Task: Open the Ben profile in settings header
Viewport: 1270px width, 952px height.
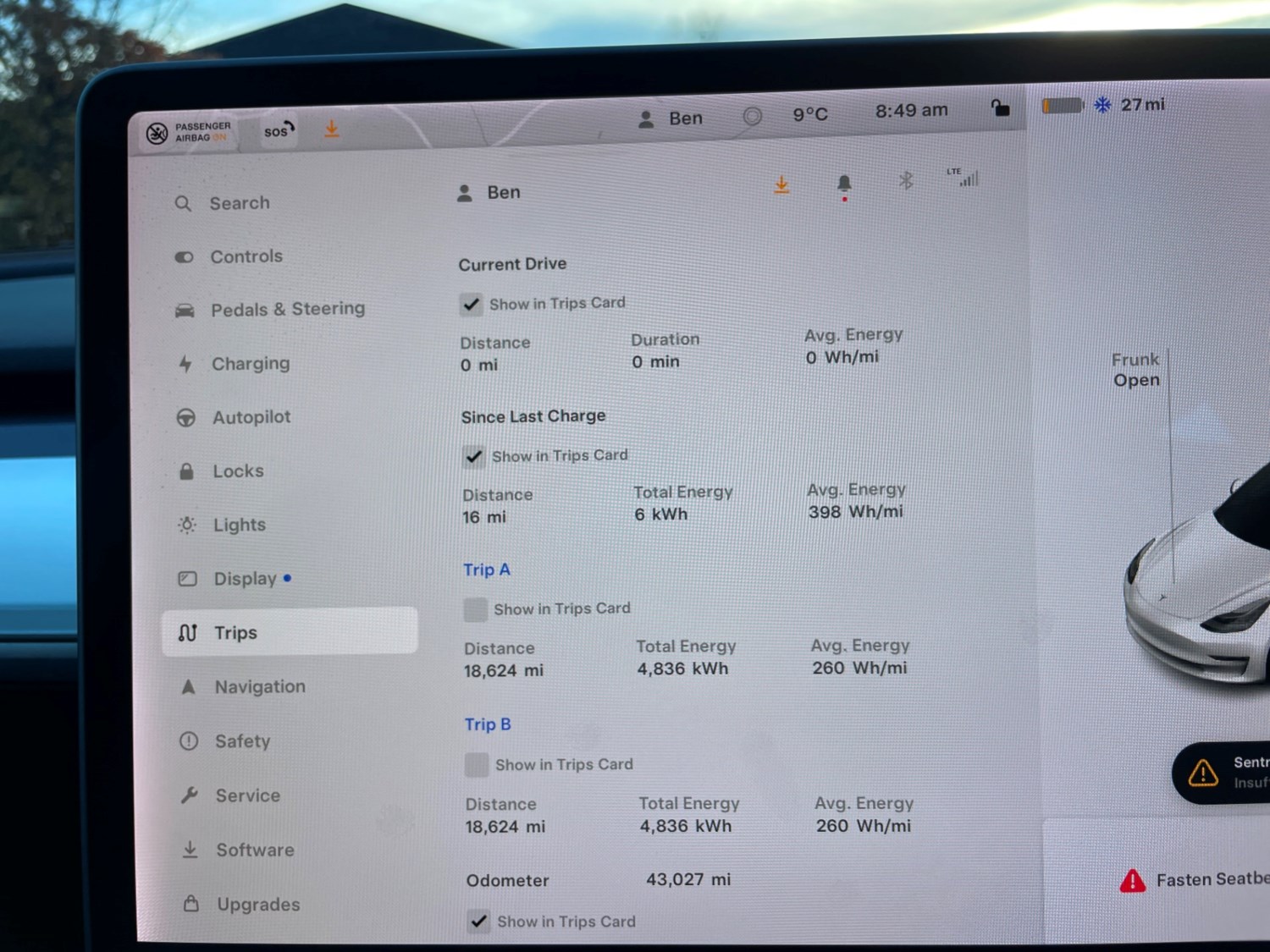Action: point(489,193)
